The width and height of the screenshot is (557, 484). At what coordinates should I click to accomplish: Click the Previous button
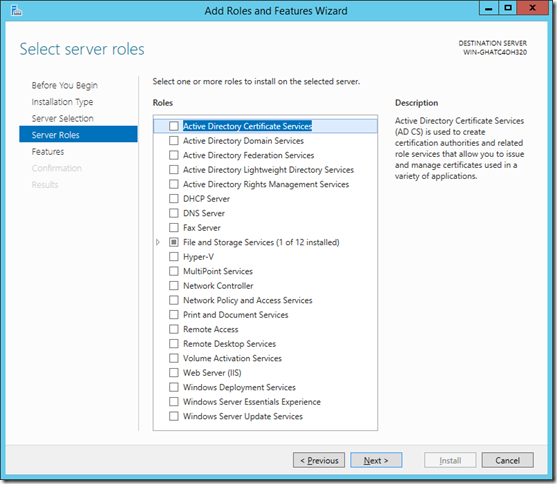[319, 460]
